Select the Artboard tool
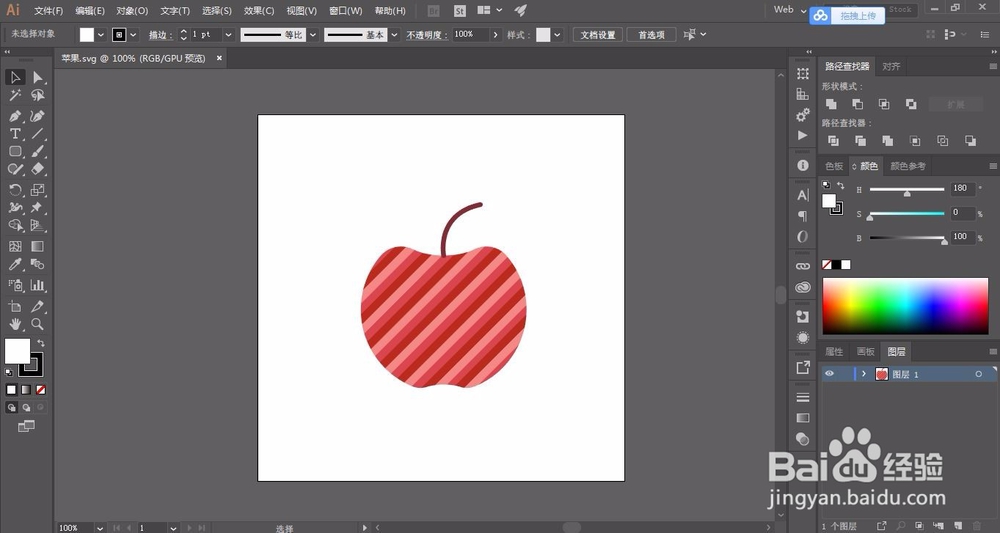This screenshot has width=1000, height=533. pos(15,306)
